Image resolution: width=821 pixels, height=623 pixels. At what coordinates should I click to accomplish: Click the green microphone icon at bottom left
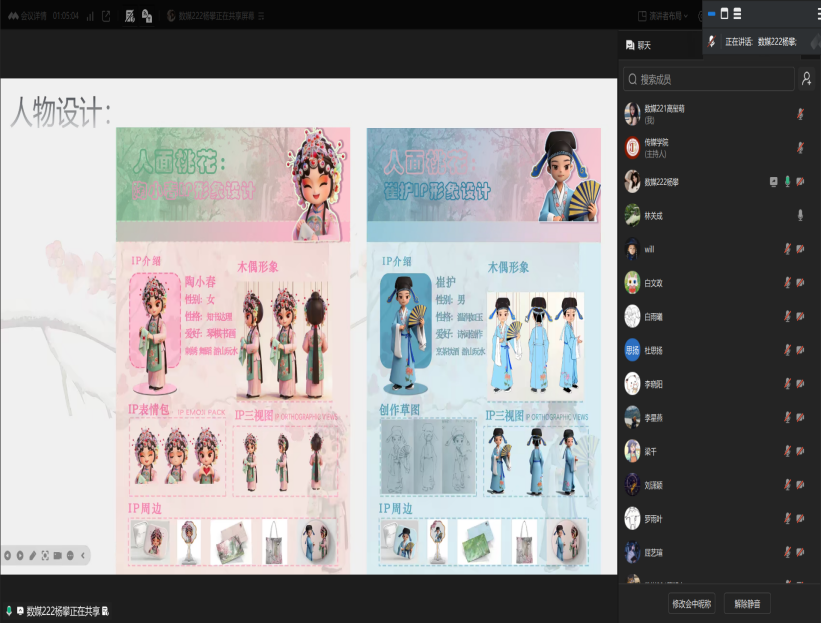coord(9,610)
